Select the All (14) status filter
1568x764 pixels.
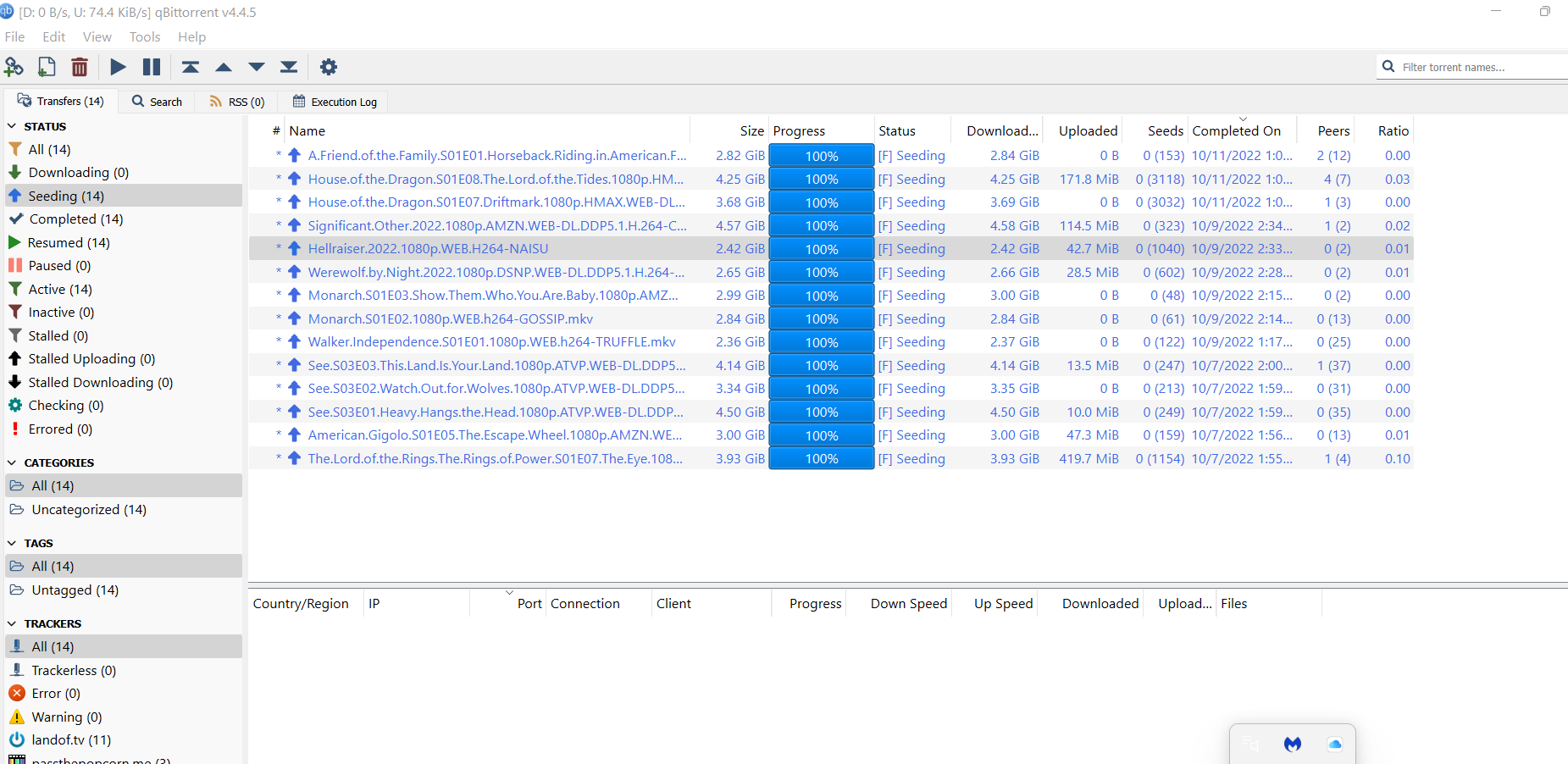pyautogui.click(x=125, y=149)
